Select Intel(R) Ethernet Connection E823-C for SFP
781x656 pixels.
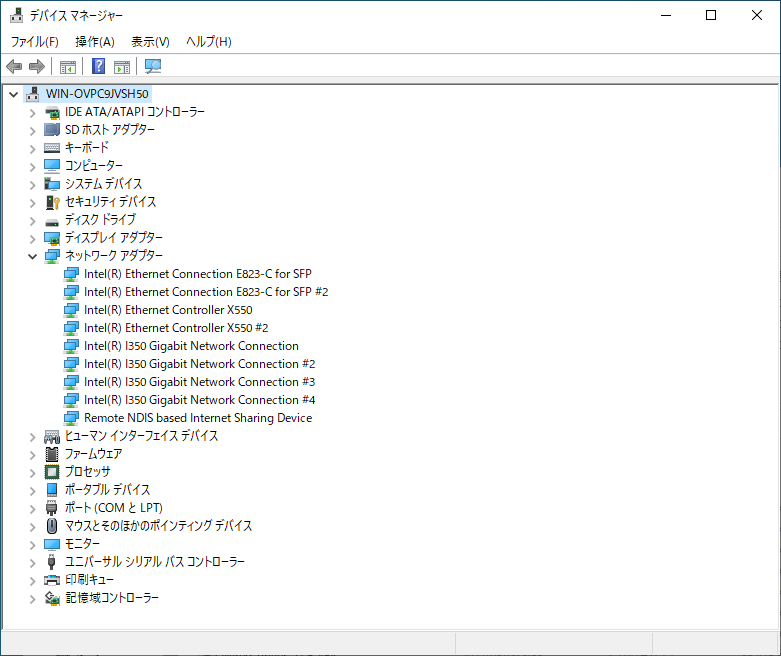pyautogui.click(x=198, y=274)
